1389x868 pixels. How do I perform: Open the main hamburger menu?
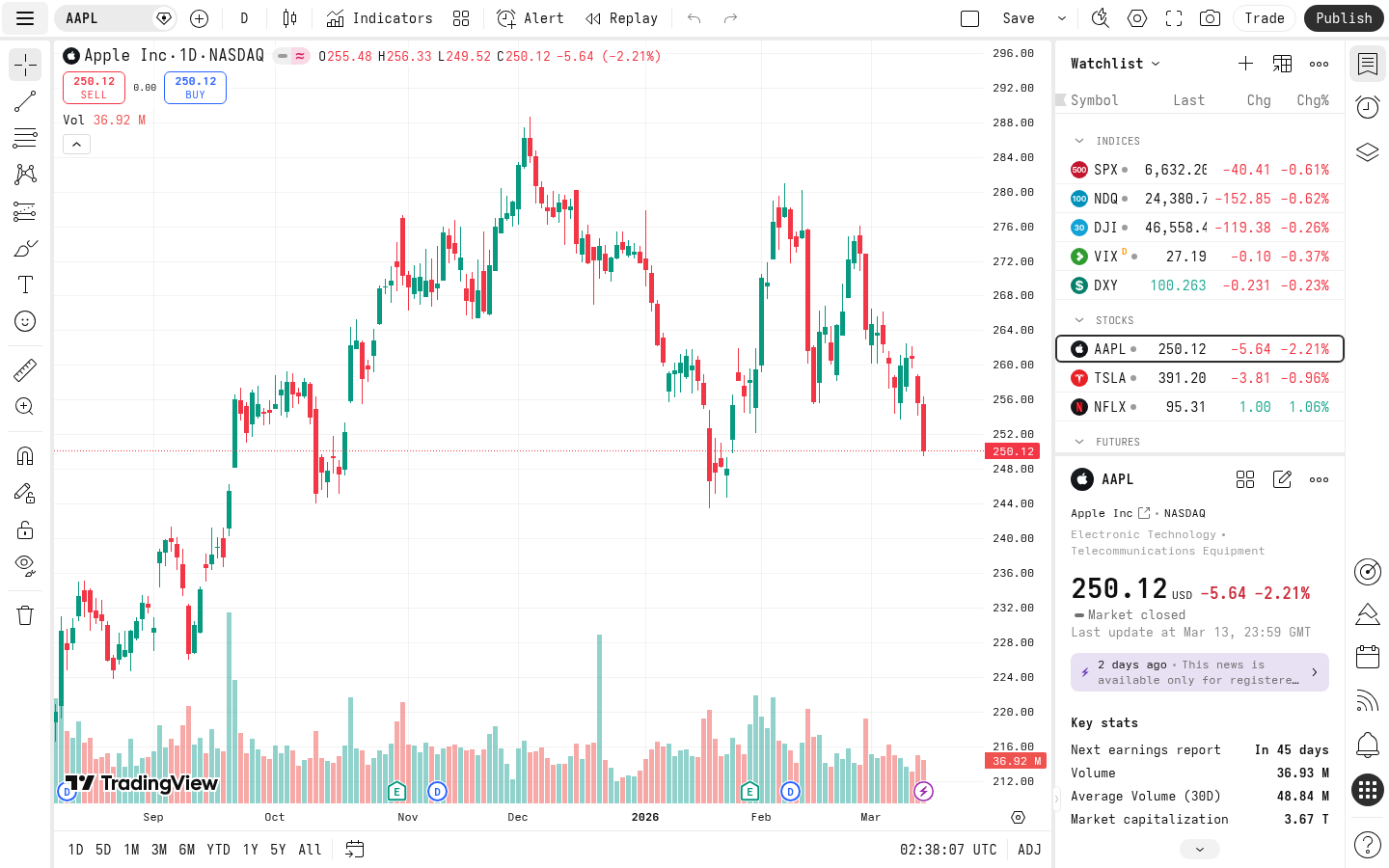(24, 17)
